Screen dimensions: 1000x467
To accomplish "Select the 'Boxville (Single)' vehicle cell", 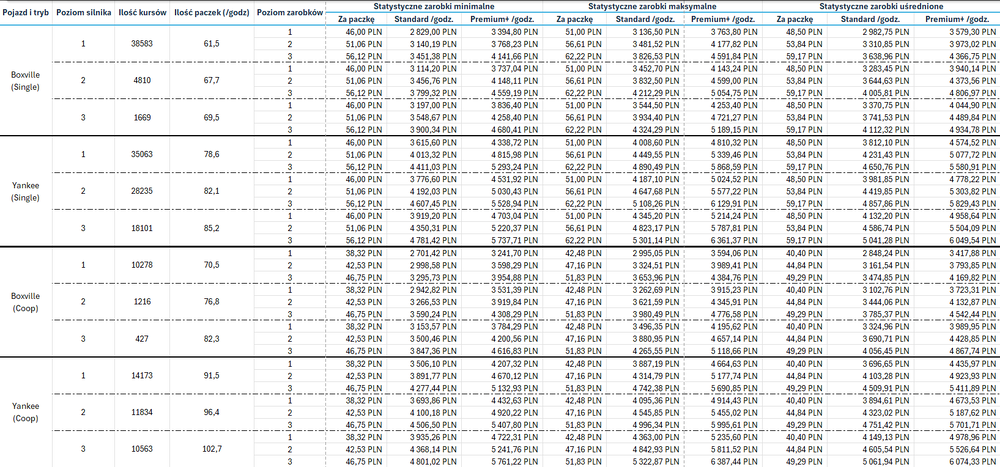I will pos(26,80).
